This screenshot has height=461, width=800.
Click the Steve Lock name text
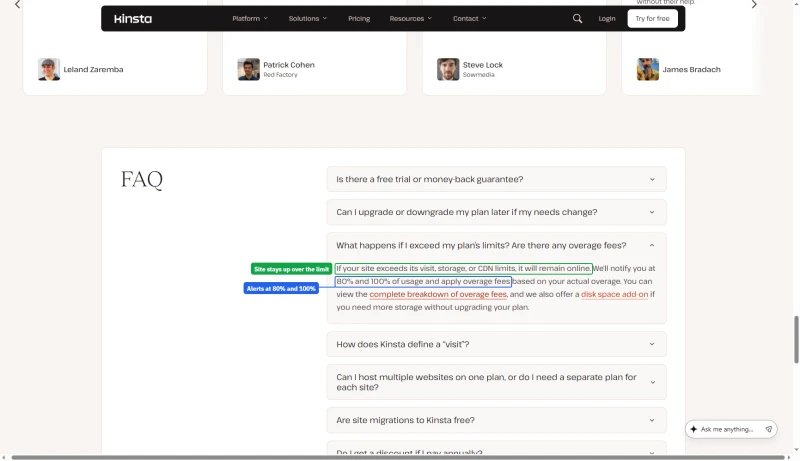(483, 65)
